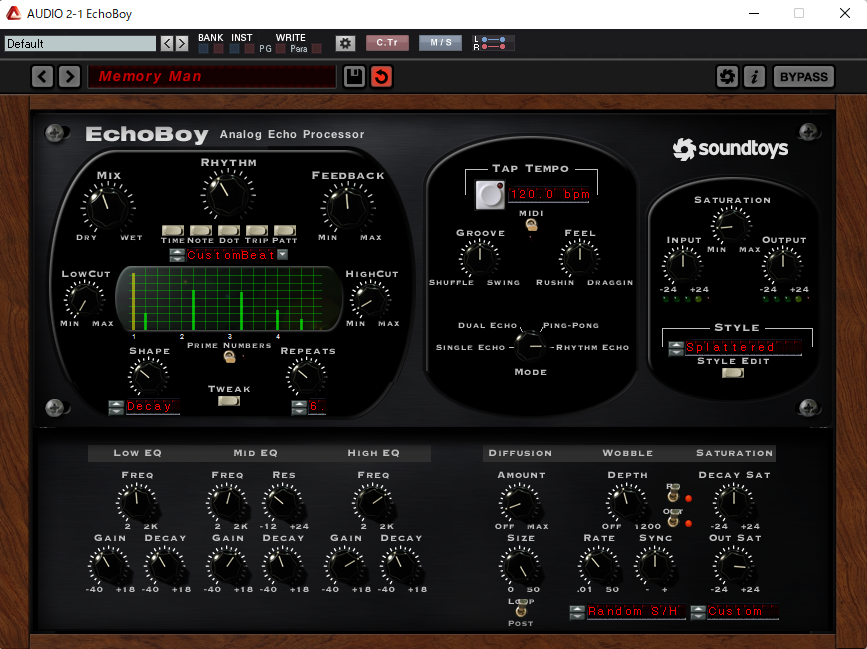Open the info 'i' button
Viewport: 867px width, 649px height.
tap(754, 76)
